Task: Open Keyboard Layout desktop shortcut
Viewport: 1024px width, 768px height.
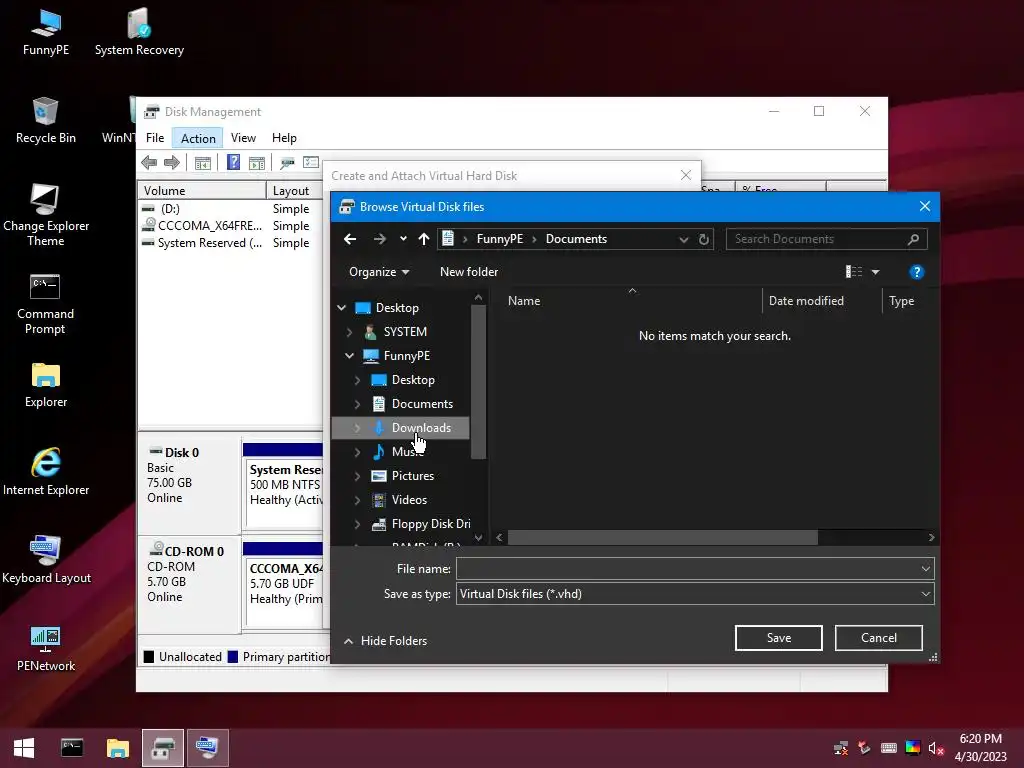Action: [46, 560]
